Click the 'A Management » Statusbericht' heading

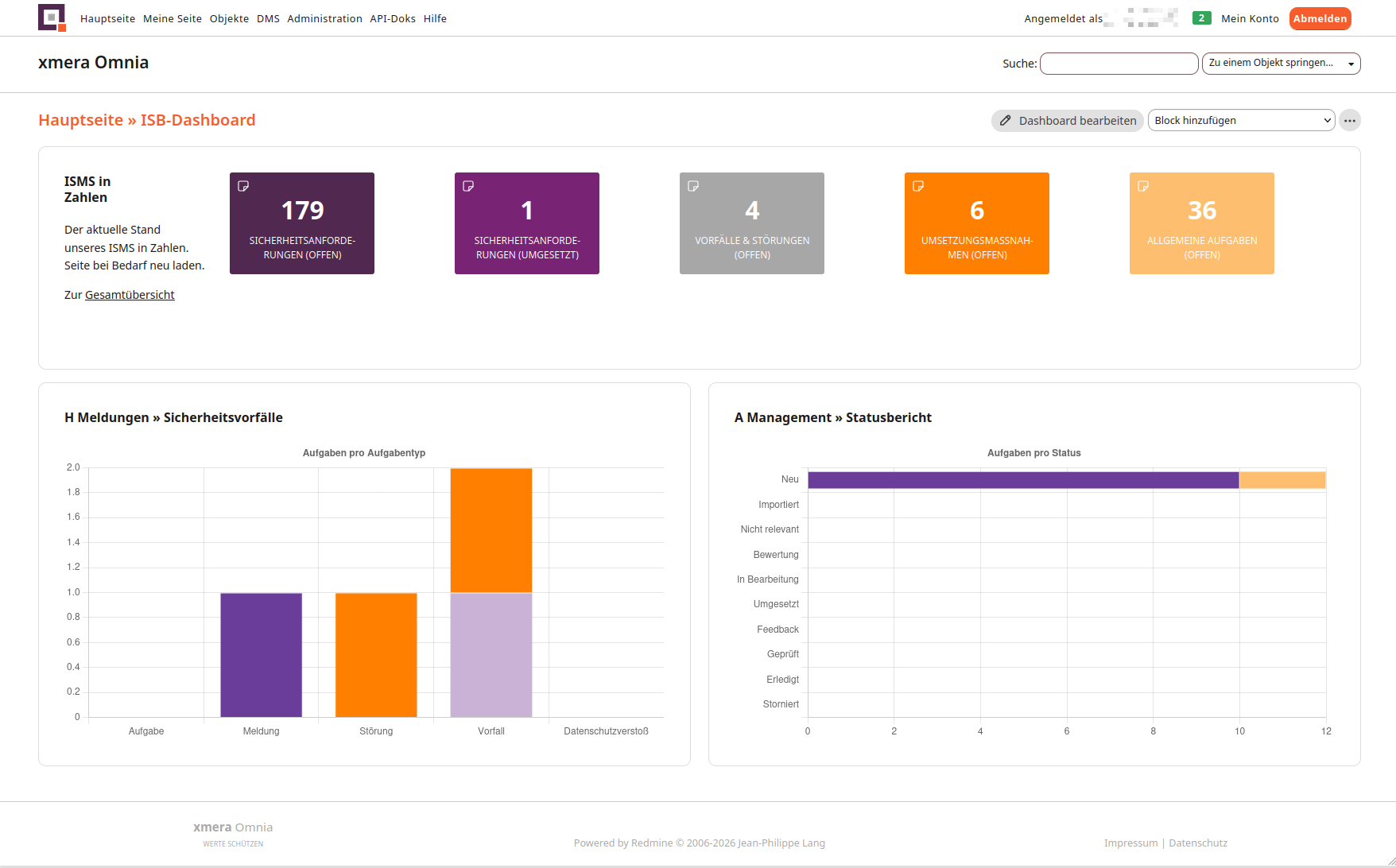pyautogui.click(x=833, y=417)
